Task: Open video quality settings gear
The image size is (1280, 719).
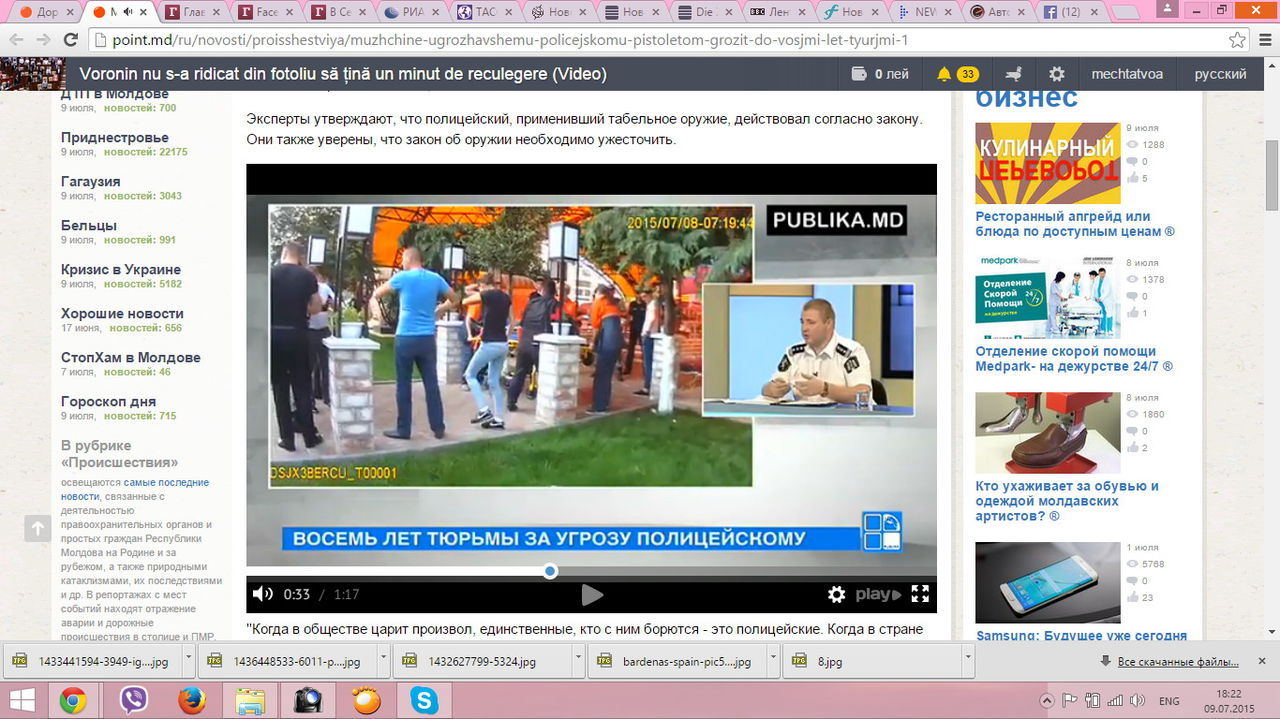Action: point(837,594)
